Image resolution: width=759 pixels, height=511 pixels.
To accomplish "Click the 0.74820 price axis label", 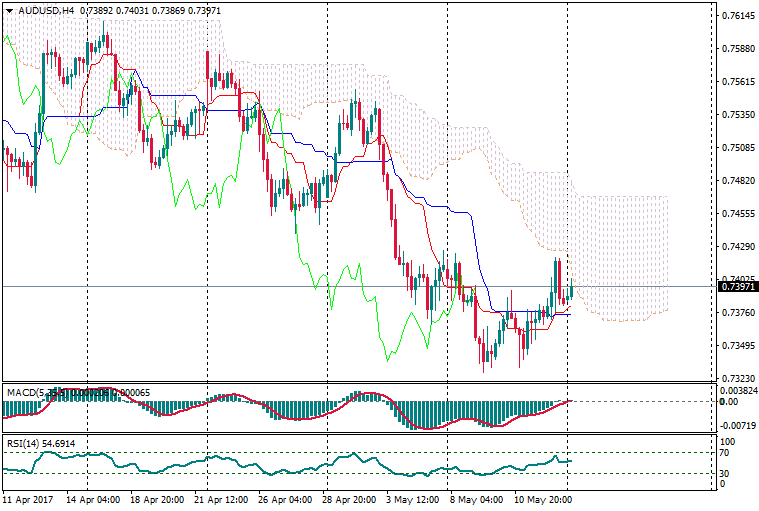I will [x=737, y=181].
